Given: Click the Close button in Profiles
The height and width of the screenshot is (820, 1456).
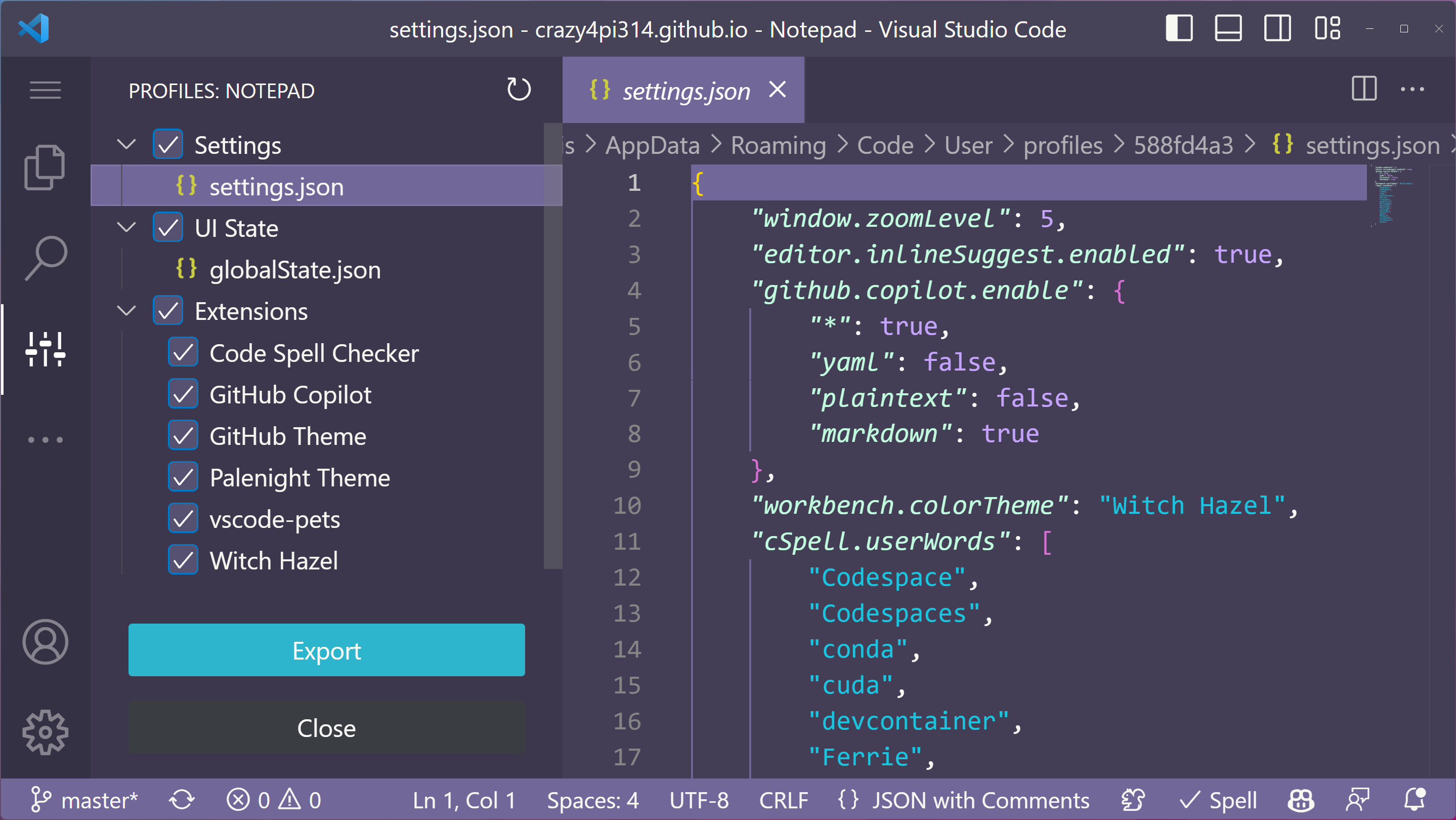Looking at the screenshot, I should coord(326,727).
